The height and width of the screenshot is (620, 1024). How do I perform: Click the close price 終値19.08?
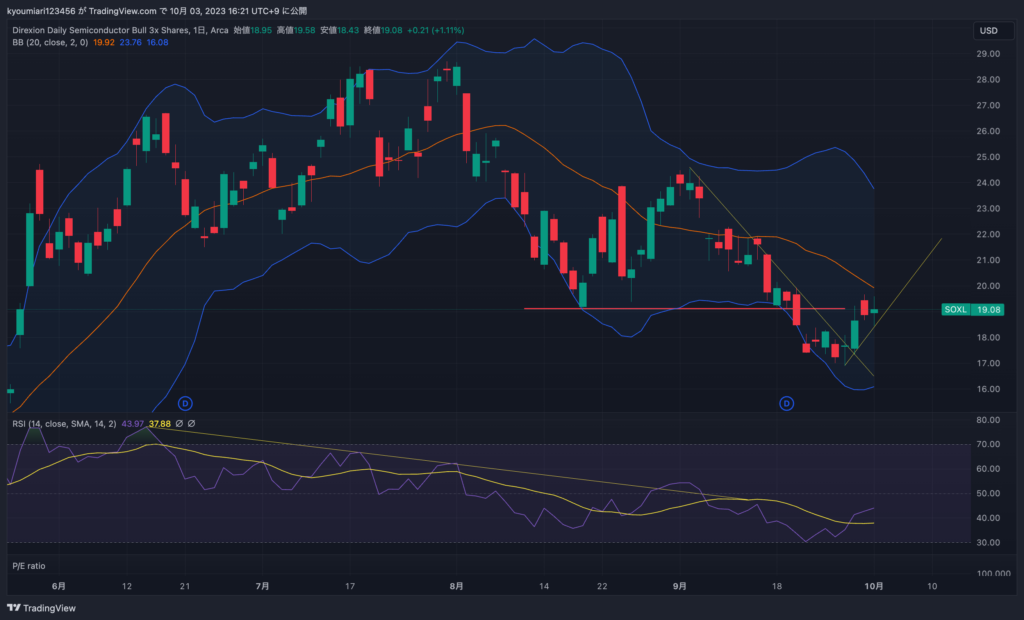[x=383, y=30]
